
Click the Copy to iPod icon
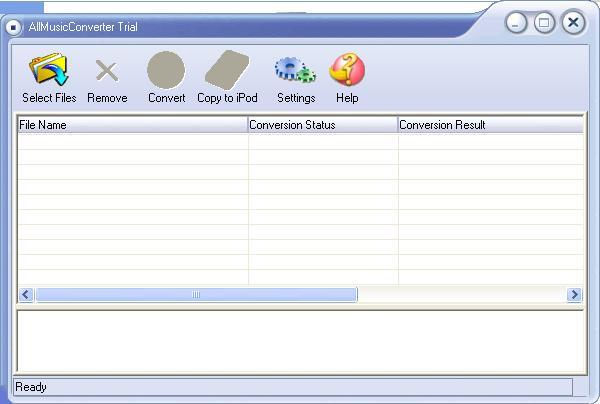point(227,70)
